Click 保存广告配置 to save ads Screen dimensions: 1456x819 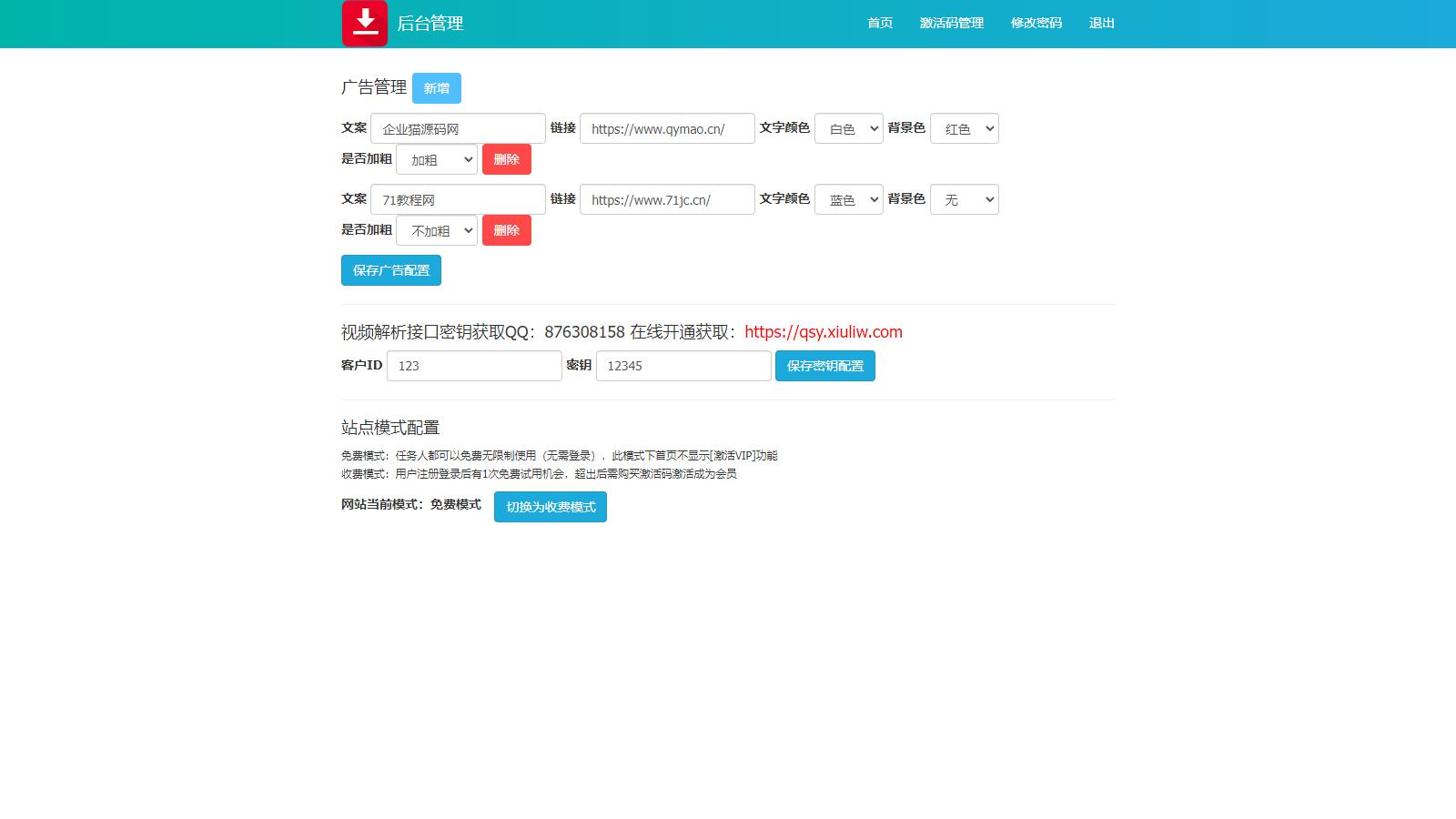click(390, 269)
